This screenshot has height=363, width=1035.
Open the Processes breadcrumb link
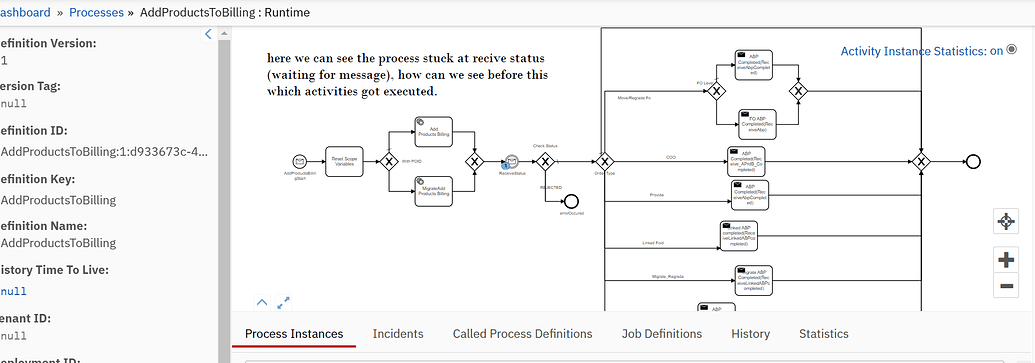[96, 12]
